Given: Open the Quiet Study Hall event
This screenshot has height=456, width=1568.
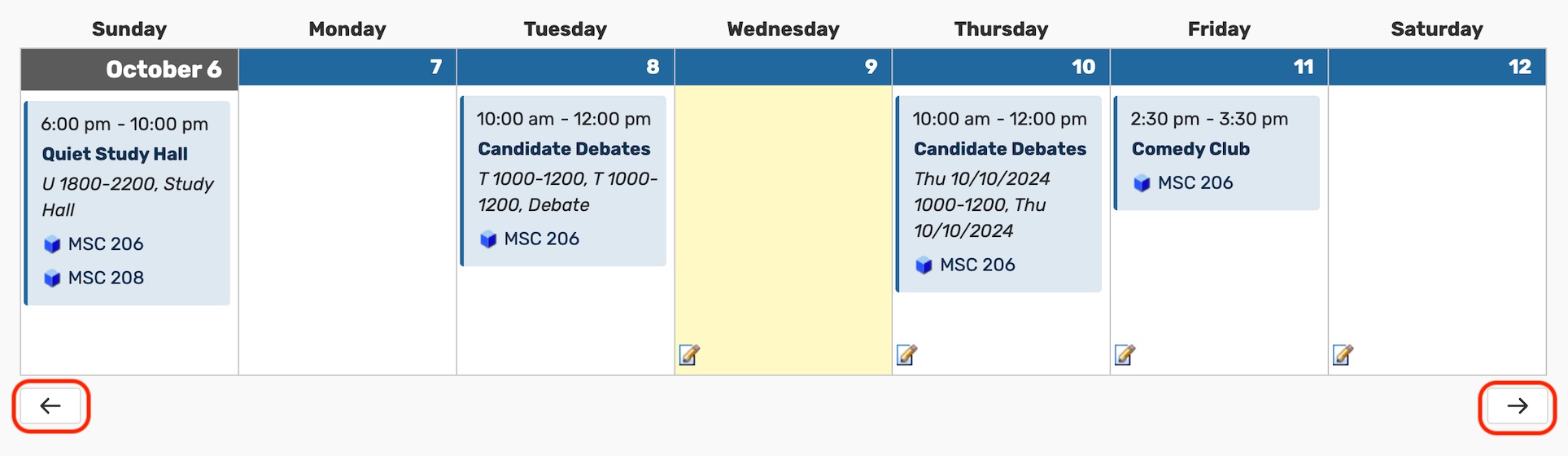Looking at the screenshot, I should point(115,154).
